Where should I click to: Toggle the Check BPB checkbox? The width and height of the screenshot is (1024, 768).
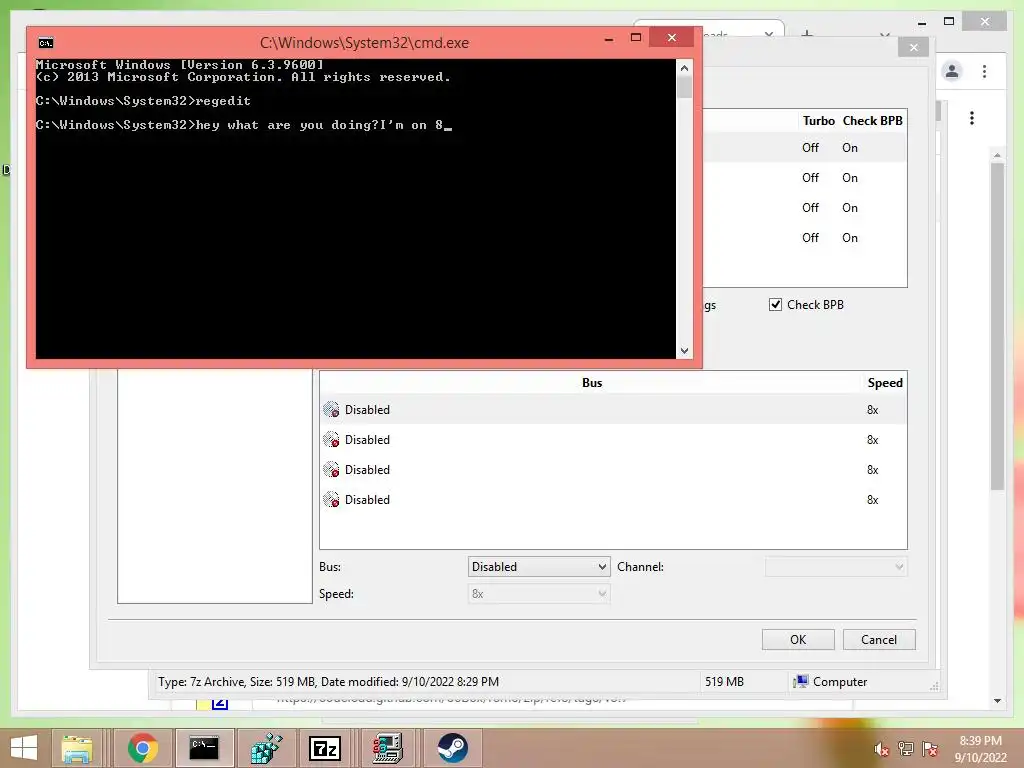775,304
